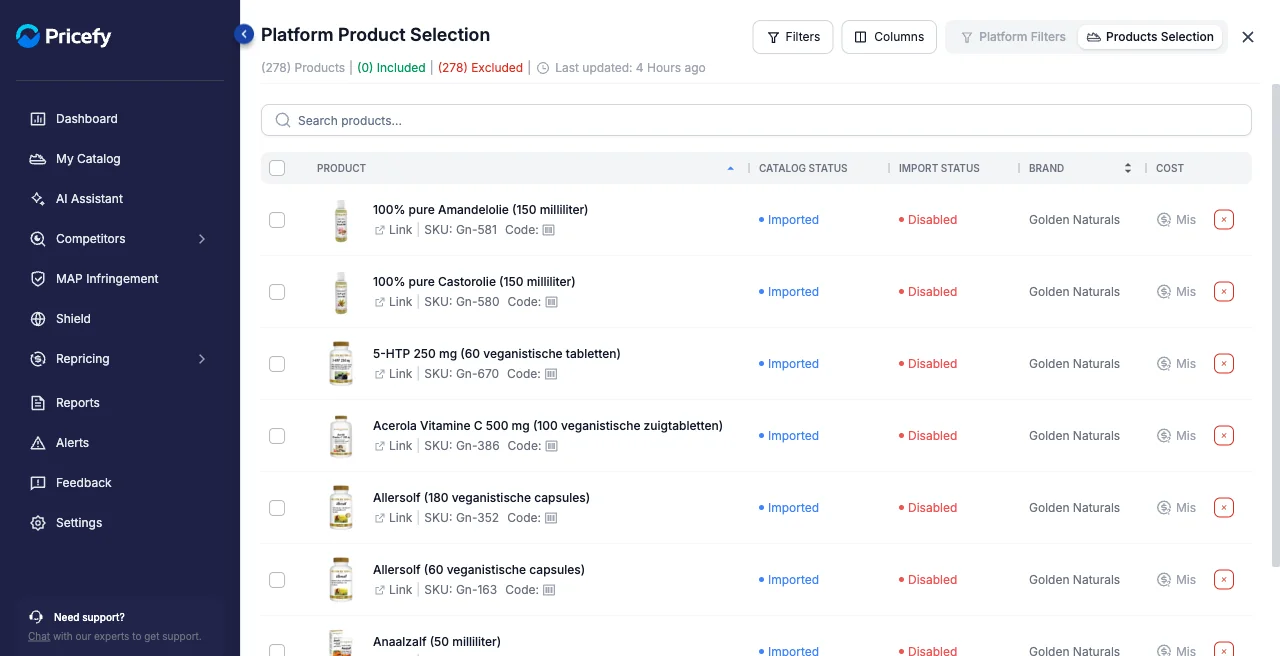Click the barcode icon for Gn-163
This screenshot has height=656, width=1280.
point(549,590)
